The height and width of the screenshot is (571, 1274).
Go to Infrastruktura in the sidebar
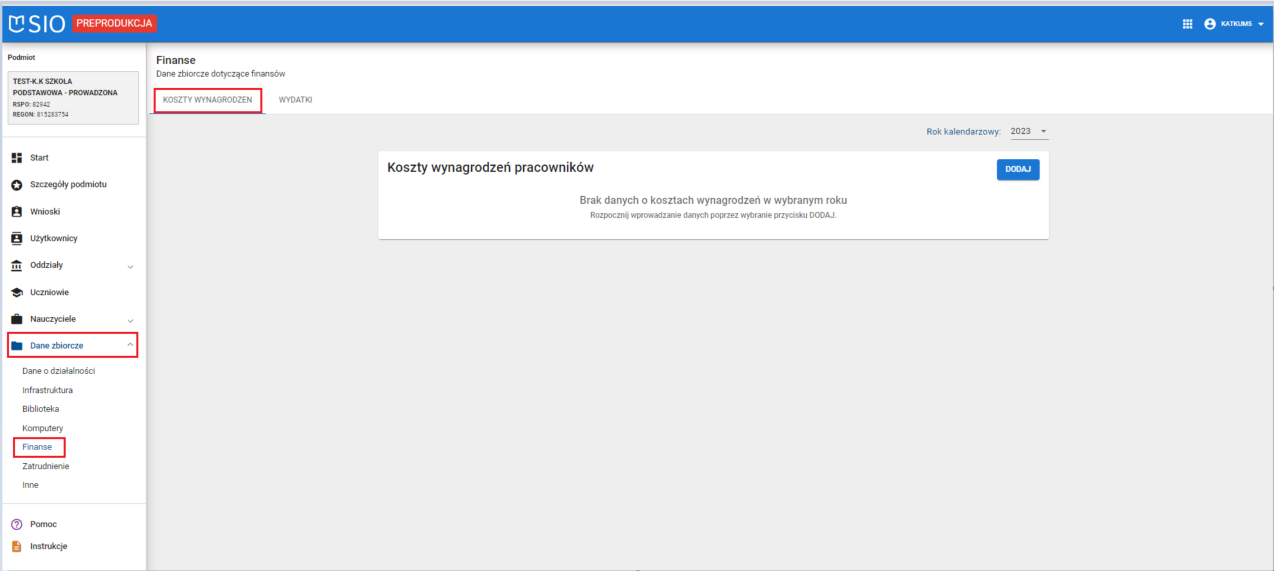click(48, 390)
